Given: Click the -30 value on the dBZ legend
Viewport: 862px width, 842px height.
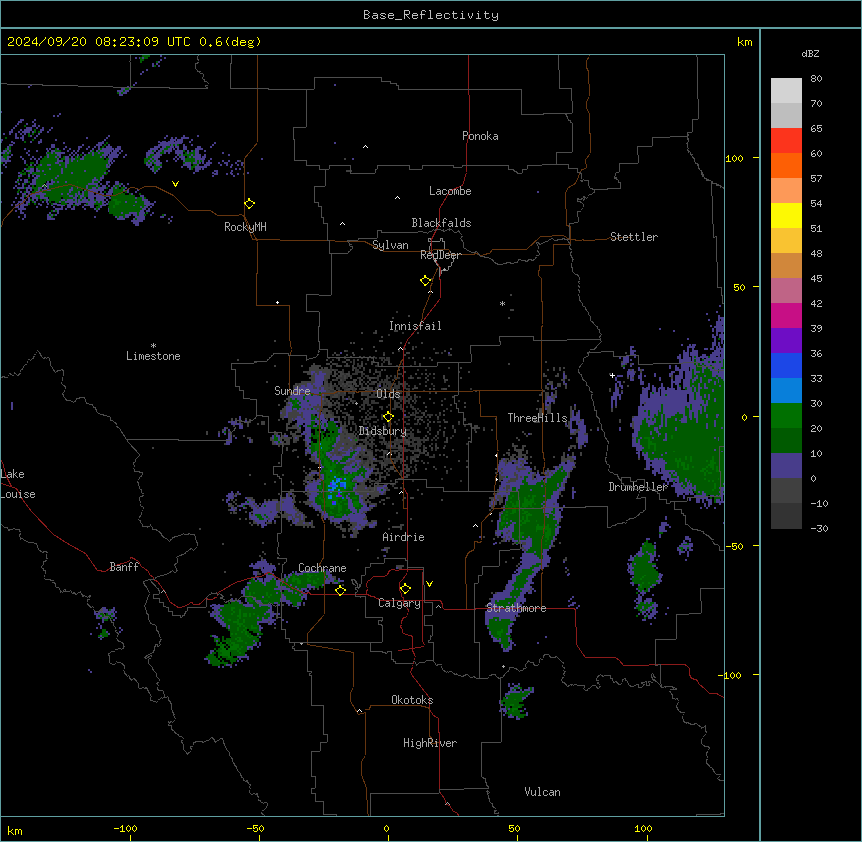Looking at the screenshot, I should pyautogui.click(x=819, y=529).
